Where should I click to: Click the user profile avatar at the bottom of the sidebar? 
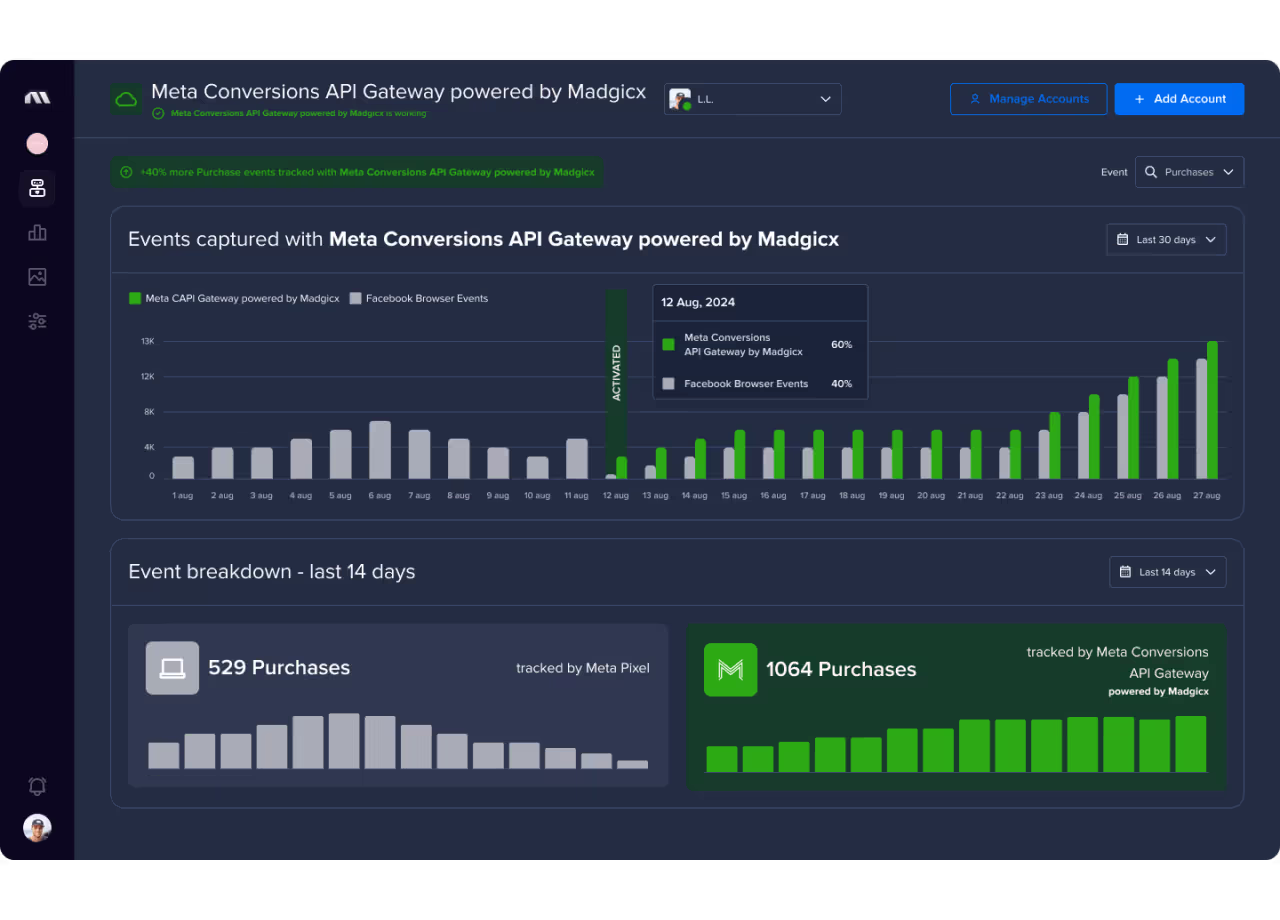(37, 828)
